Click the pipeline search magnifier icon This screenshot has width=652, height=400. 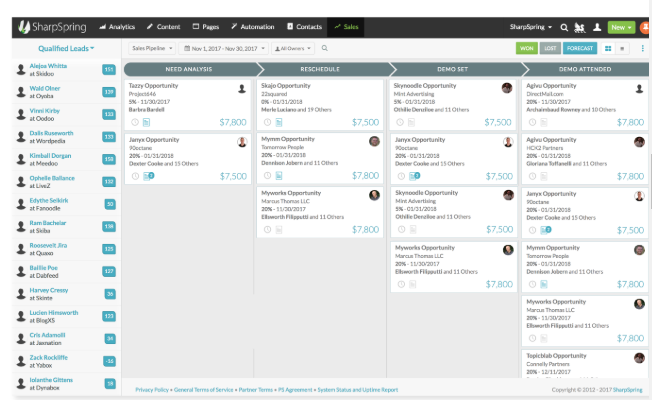[x=325, y=48]
